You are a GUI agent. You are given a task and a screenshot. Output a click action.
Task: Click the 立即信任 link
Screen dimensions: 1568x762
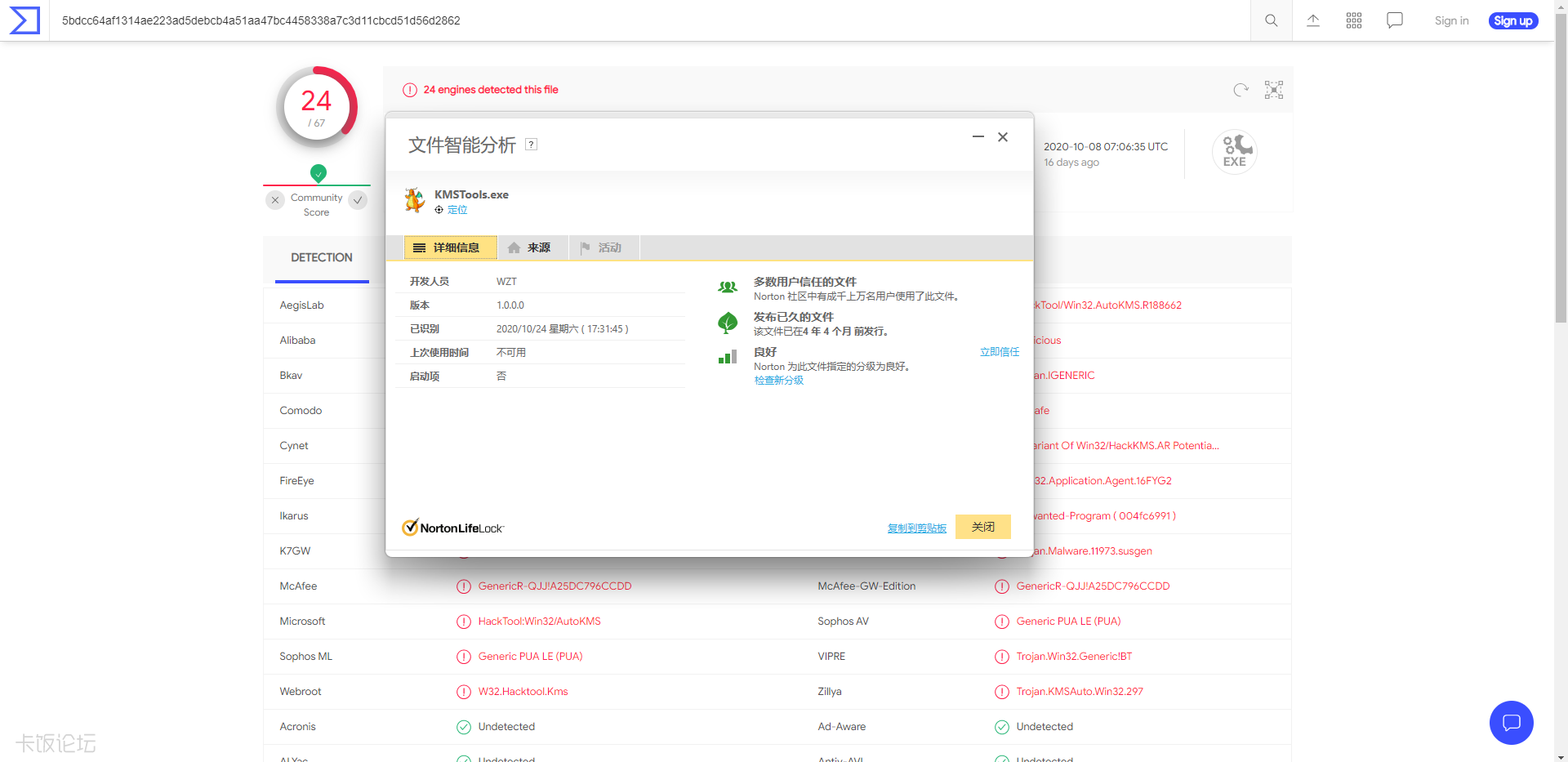[x=999, y=352]
